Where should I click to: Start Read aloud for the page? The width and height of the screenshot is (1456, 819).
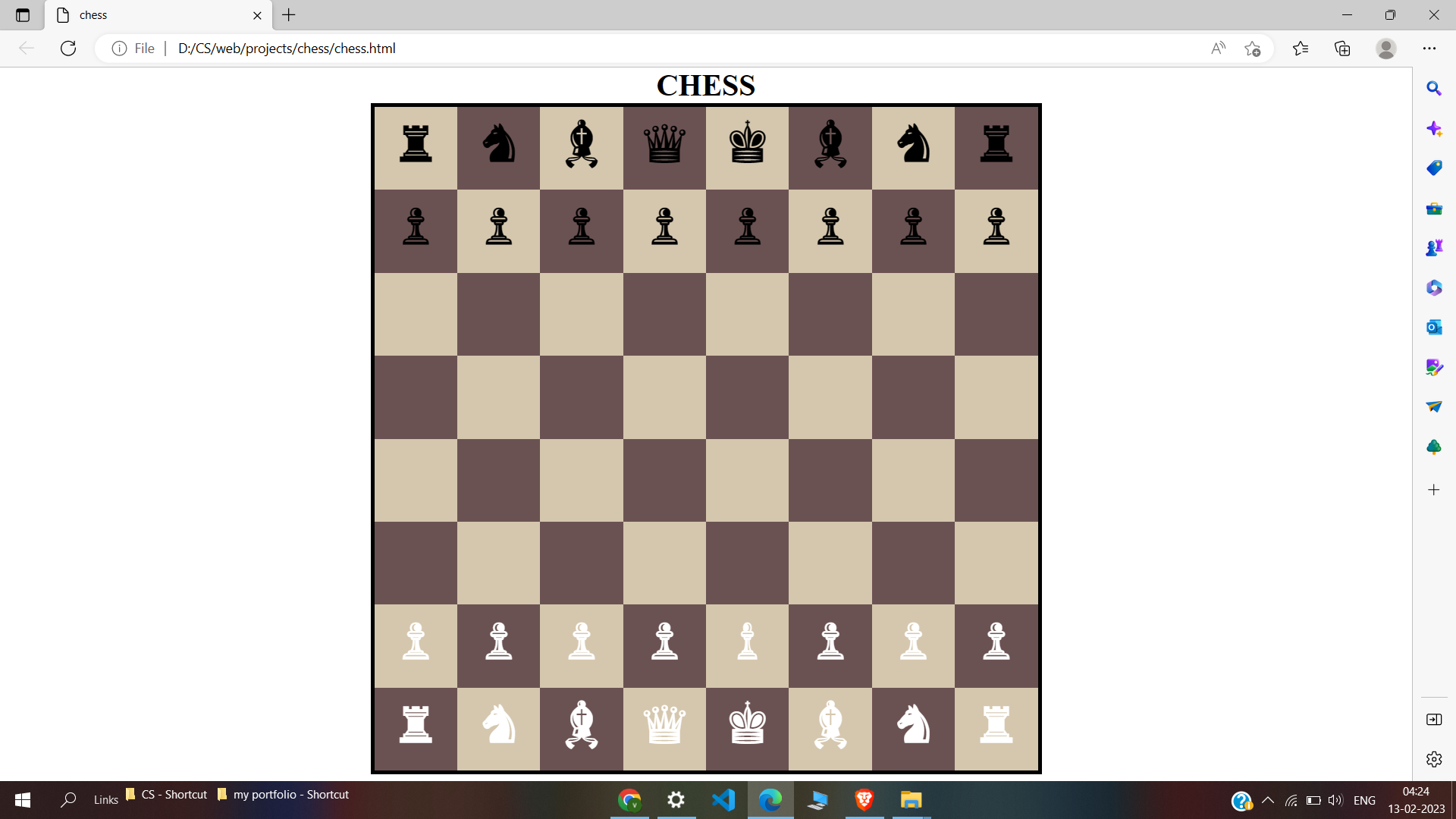pos(1219,48)
